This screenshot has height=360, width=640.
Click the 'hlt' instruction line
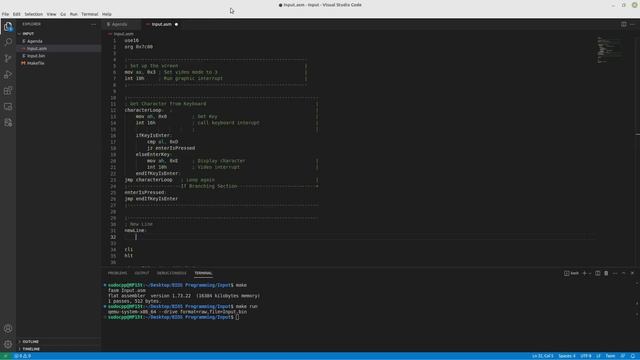[129, 256]
